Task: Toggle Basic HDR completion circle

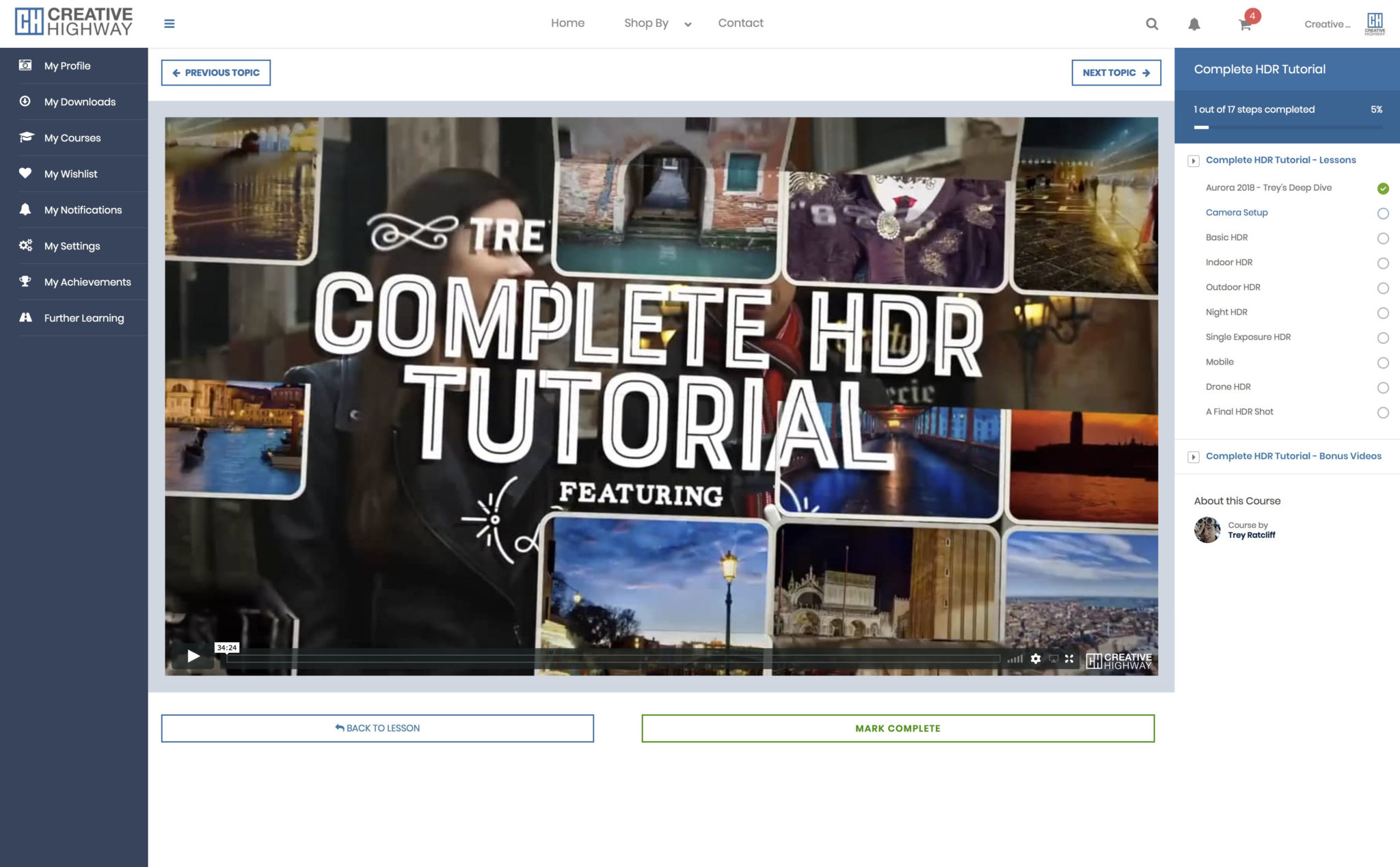Action: pyautogui.click(x=1382, y=238)
